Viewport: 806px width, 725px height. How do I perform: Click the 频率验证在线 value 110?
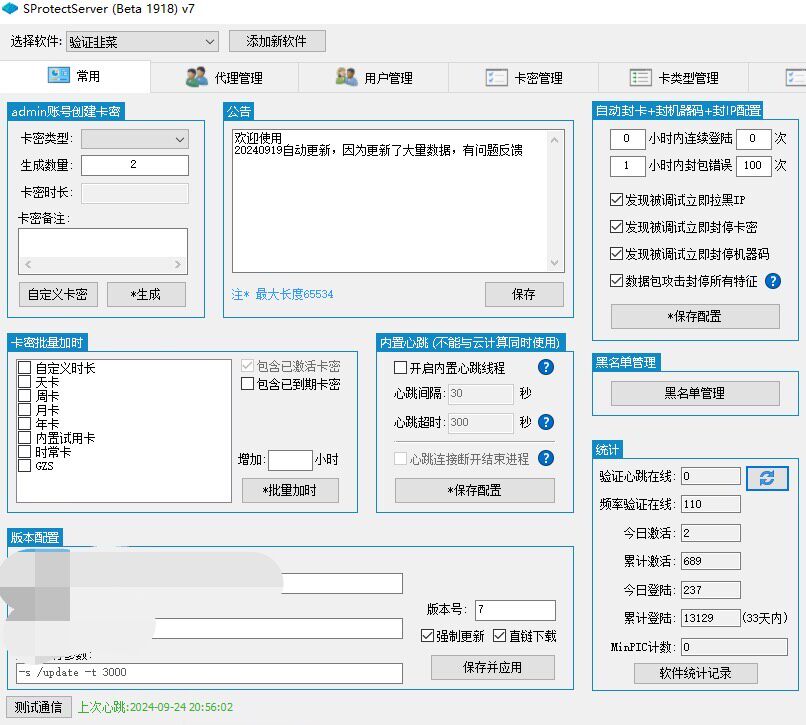point(710,504)
